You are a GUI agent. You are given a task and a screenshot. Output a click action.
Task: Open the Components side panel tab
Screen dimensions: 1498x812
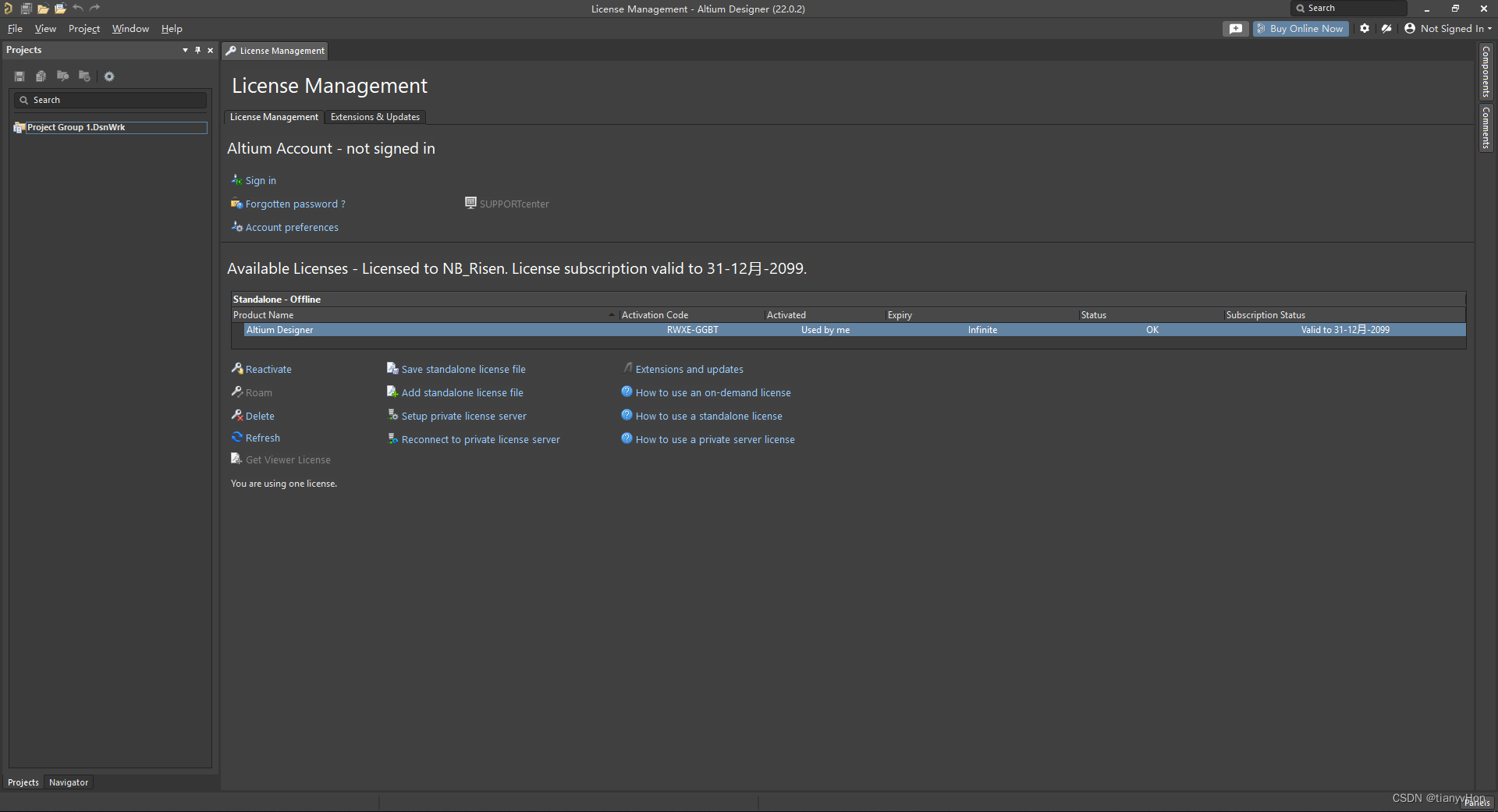pos(1486,71)
